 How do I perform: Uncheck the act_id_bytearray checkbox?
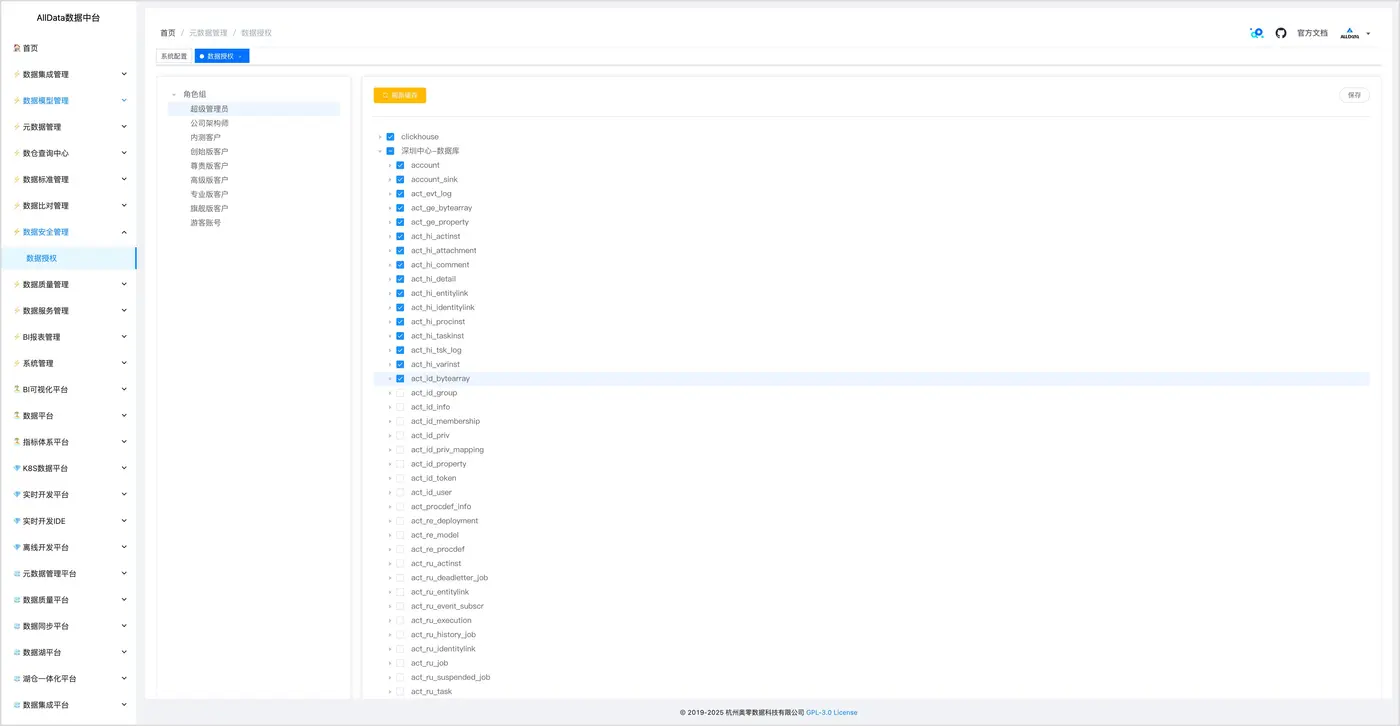pos(400,379)
